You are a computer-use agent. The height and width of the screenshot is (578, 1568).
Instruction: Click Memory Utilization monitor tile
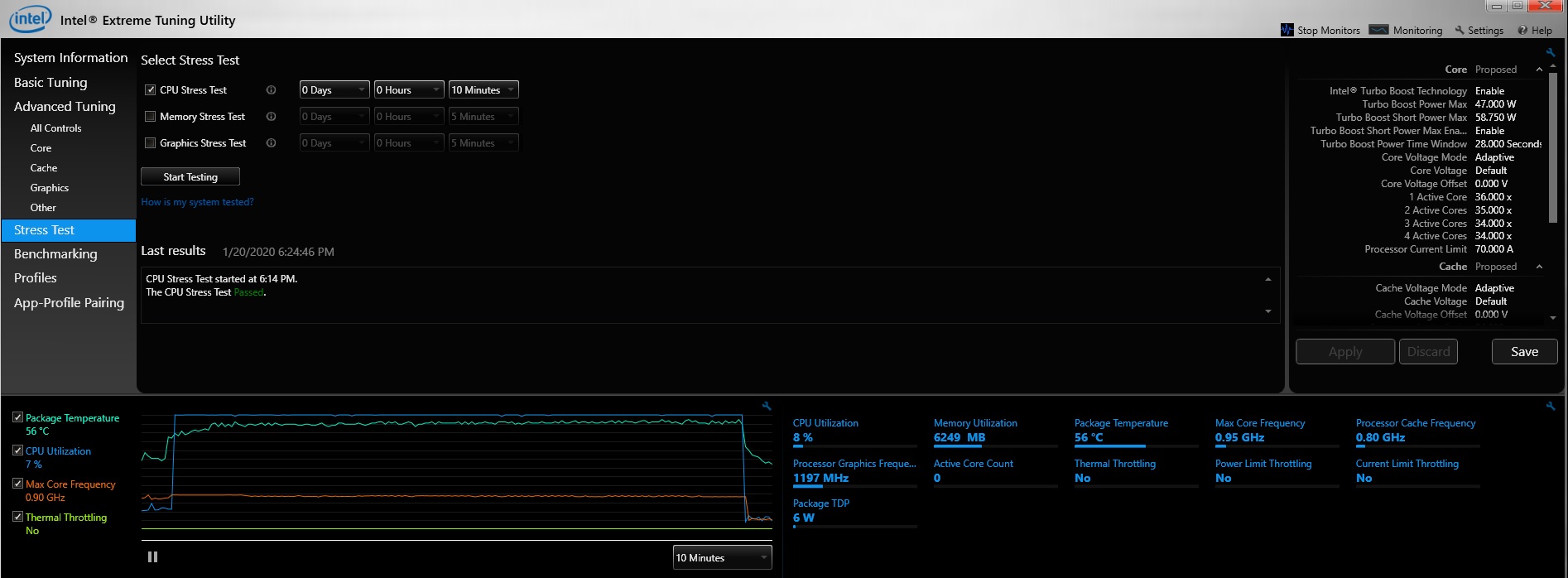coord(995,432)
